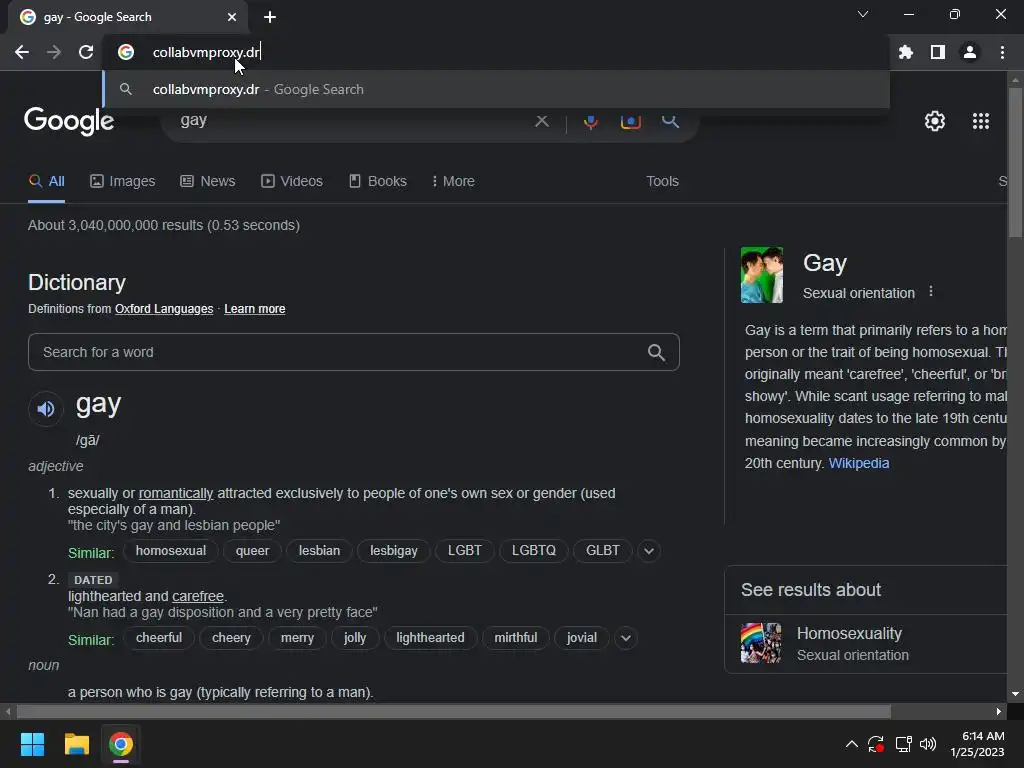The height and width of the screenshot is (768, 1024).
Task: Switch to the Videos results tab
Action: pyautogui.click(x=292, y=182)
